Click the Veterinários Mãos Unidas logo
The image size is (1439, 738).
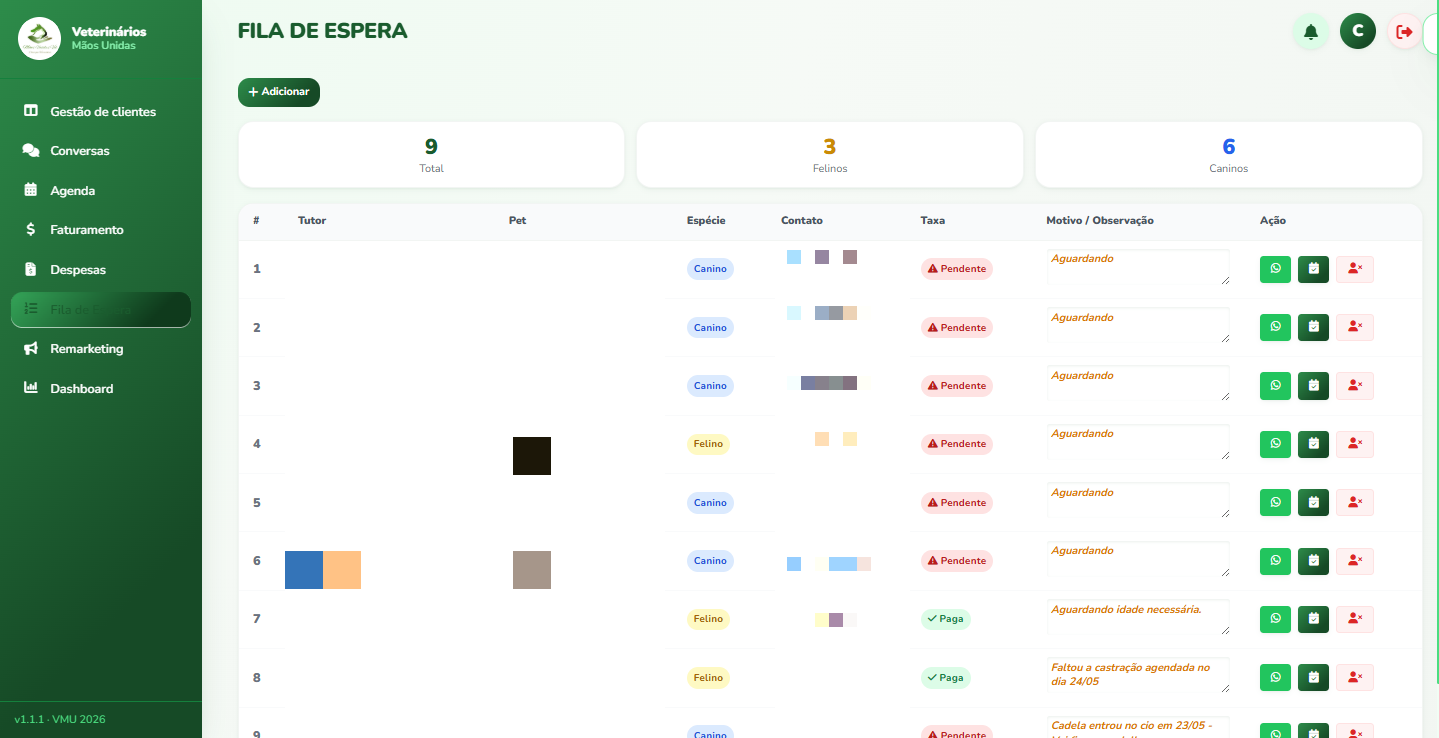point(40,39)
